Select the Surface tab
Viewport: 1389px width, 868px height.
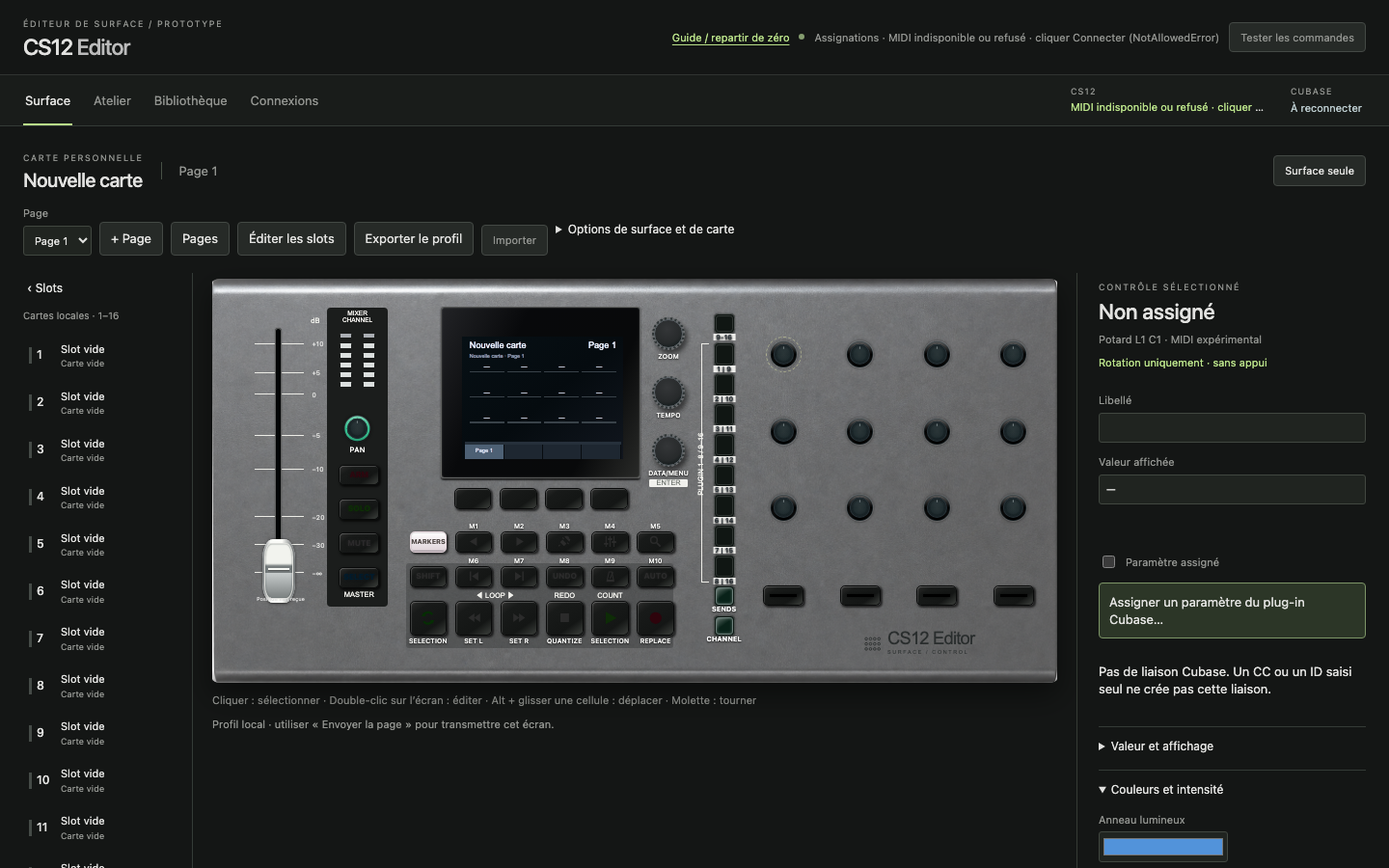[x=47, y=100]
